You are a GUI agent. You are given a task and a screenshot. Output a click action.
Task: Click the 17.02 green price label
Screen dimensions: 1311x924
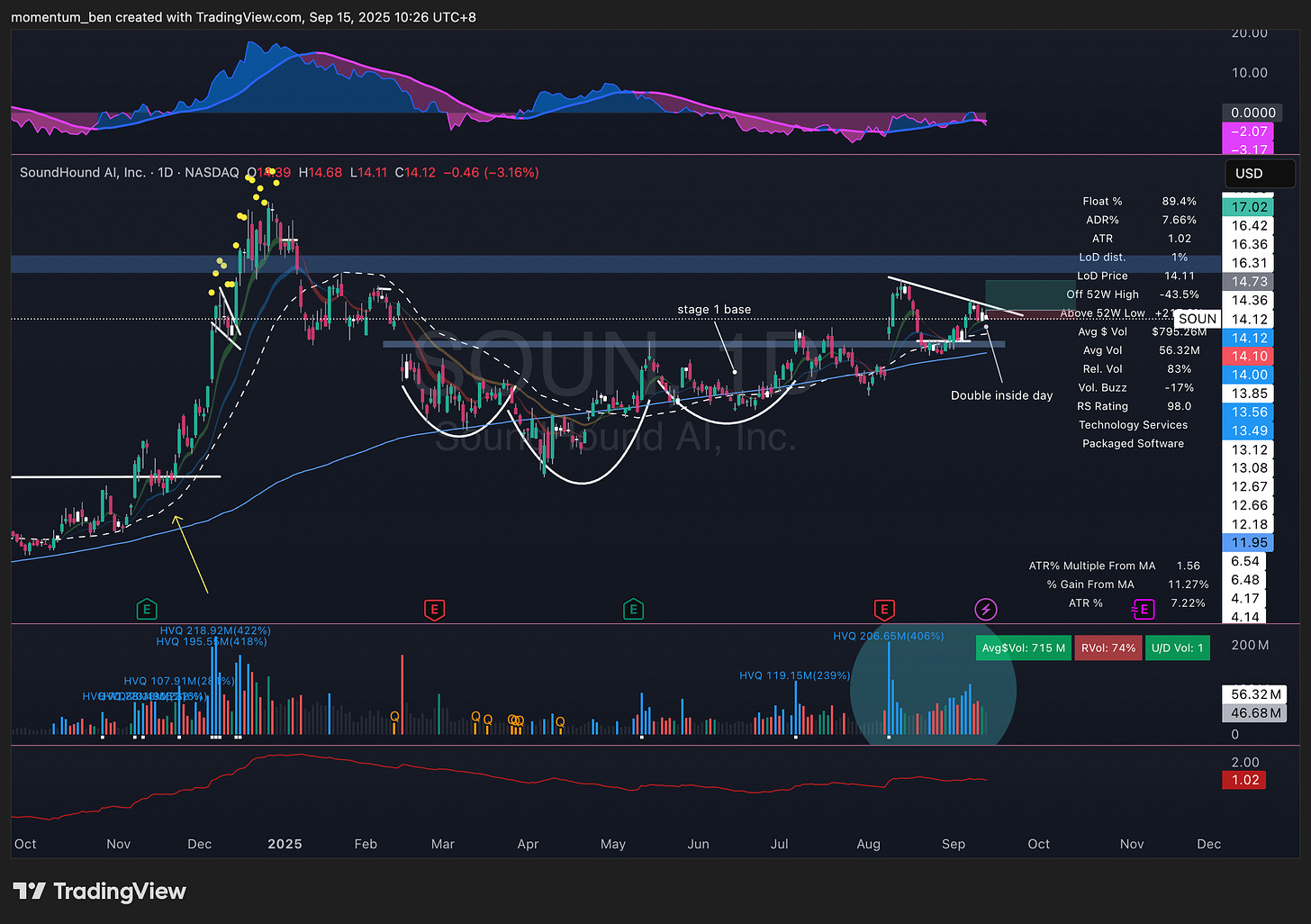(x=1248, y=207)
